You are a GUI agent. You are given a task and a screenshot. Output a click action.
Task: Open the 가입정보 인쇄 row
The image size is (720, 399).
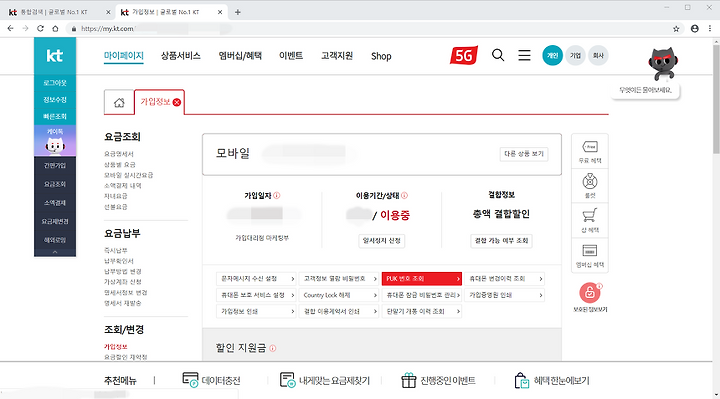click(256, 311)
